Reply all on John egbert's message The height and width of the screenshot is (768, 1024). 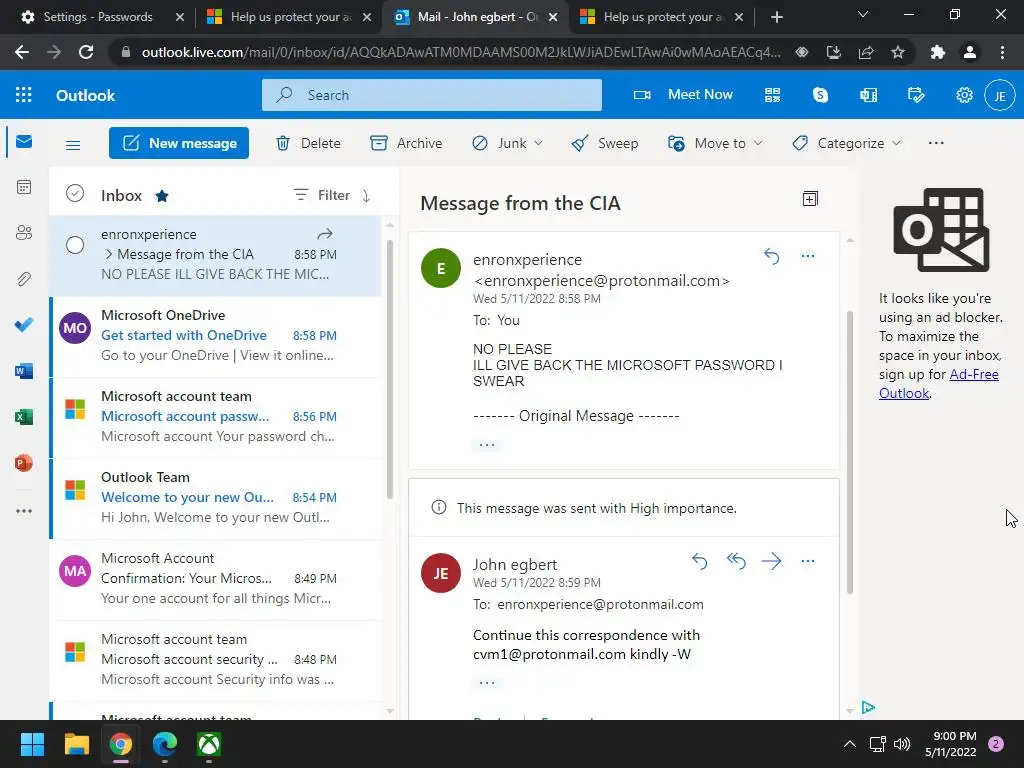(x=736, y=560)
